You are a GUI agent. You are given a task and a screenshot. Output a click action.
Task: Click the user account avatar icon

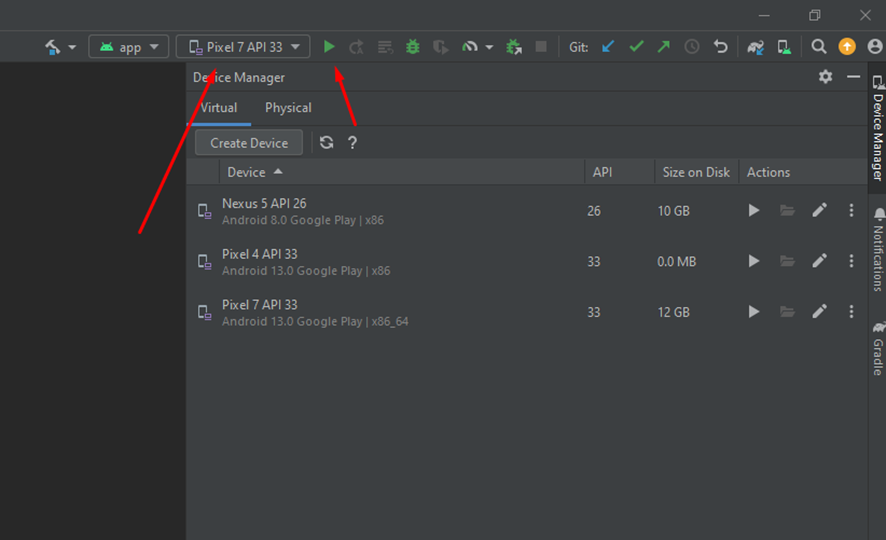point(875,46)
